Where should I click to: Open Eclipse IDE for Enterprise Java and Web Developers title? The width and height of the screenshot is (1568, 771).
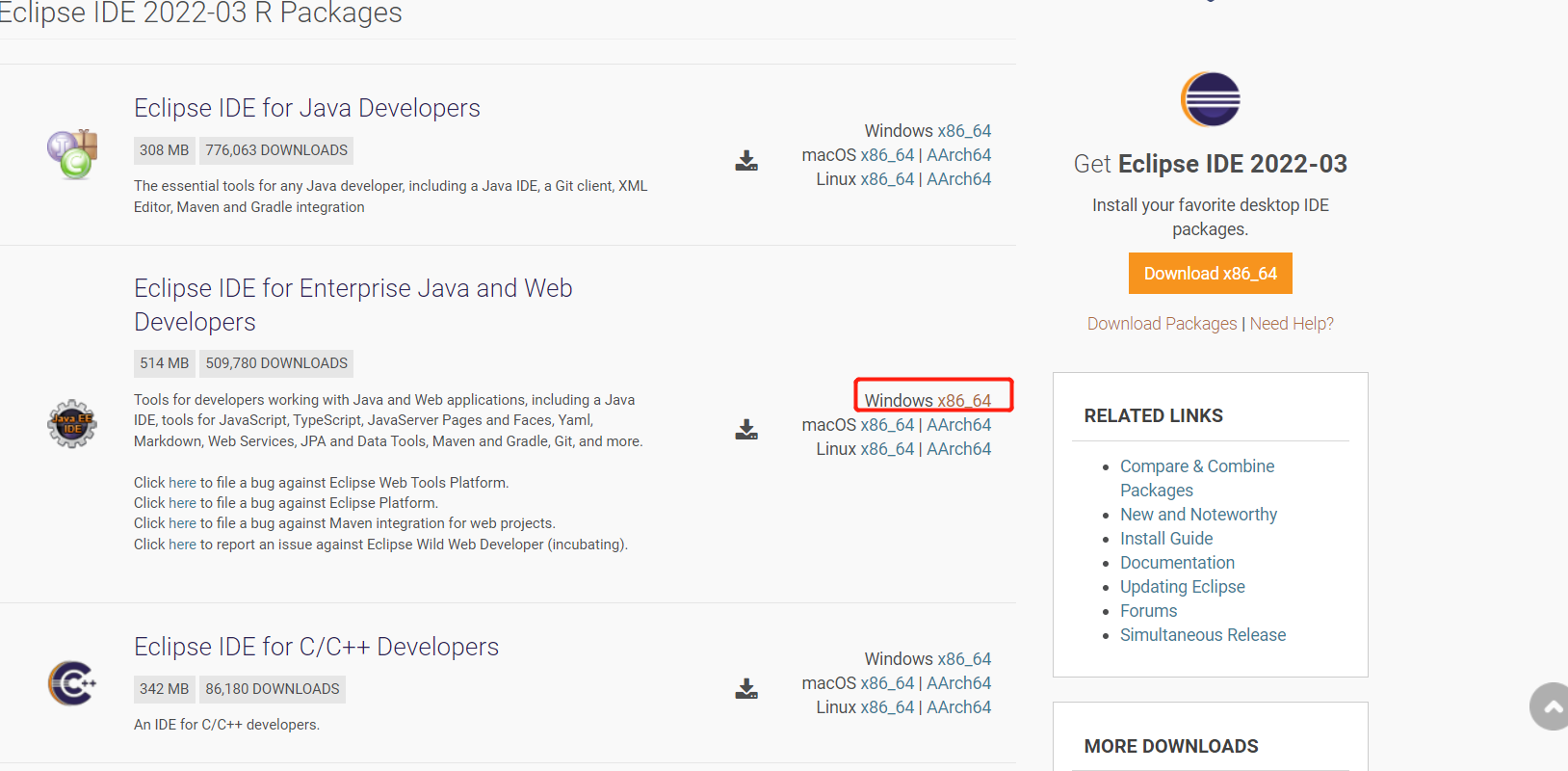(x=353, y=305)
